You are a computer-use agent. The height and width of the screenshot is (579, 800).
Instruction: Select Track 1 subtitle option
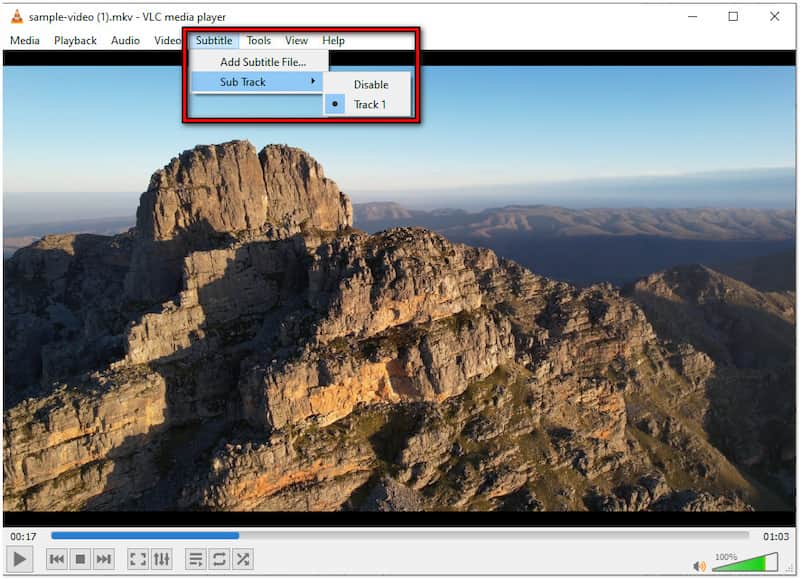369,104
